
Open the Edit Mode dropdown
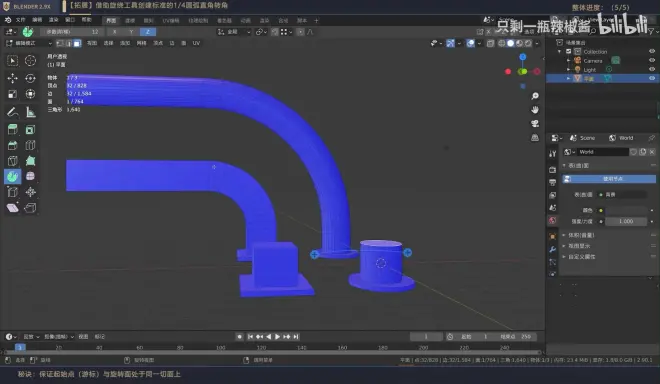point(29,43)
